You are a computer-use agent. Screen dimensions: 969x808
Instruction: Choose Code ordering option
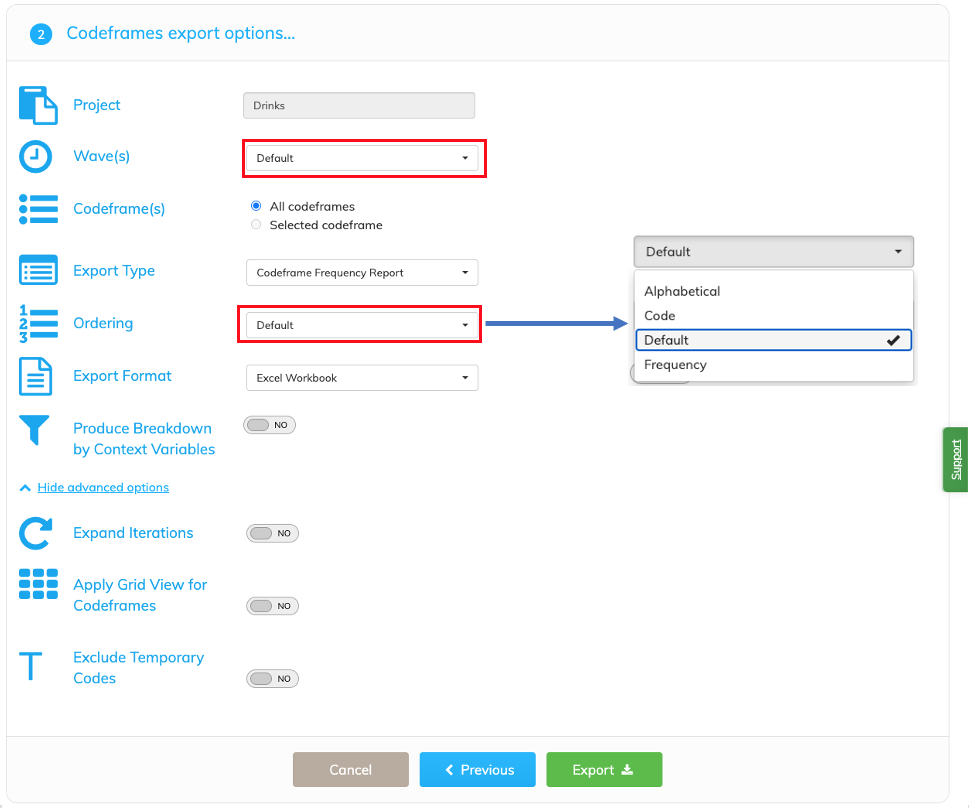coord(774,316)
